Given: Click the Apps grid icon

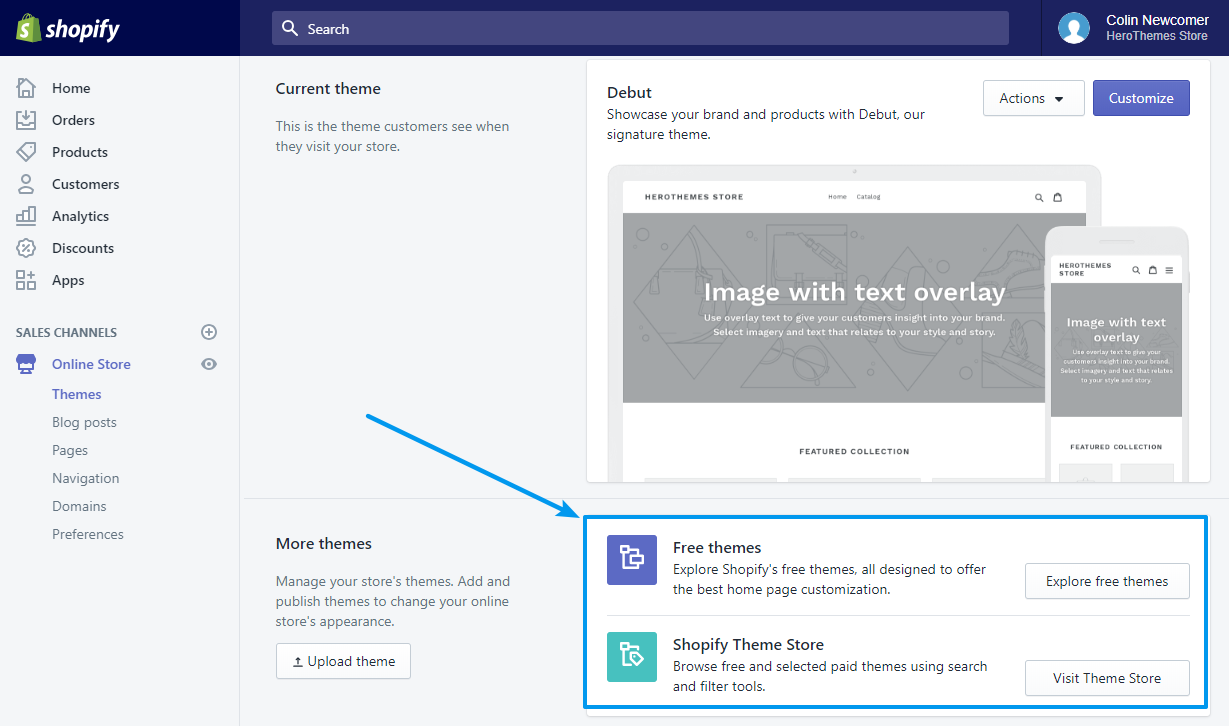Looking at the screenshot, I should click(26, 280).
